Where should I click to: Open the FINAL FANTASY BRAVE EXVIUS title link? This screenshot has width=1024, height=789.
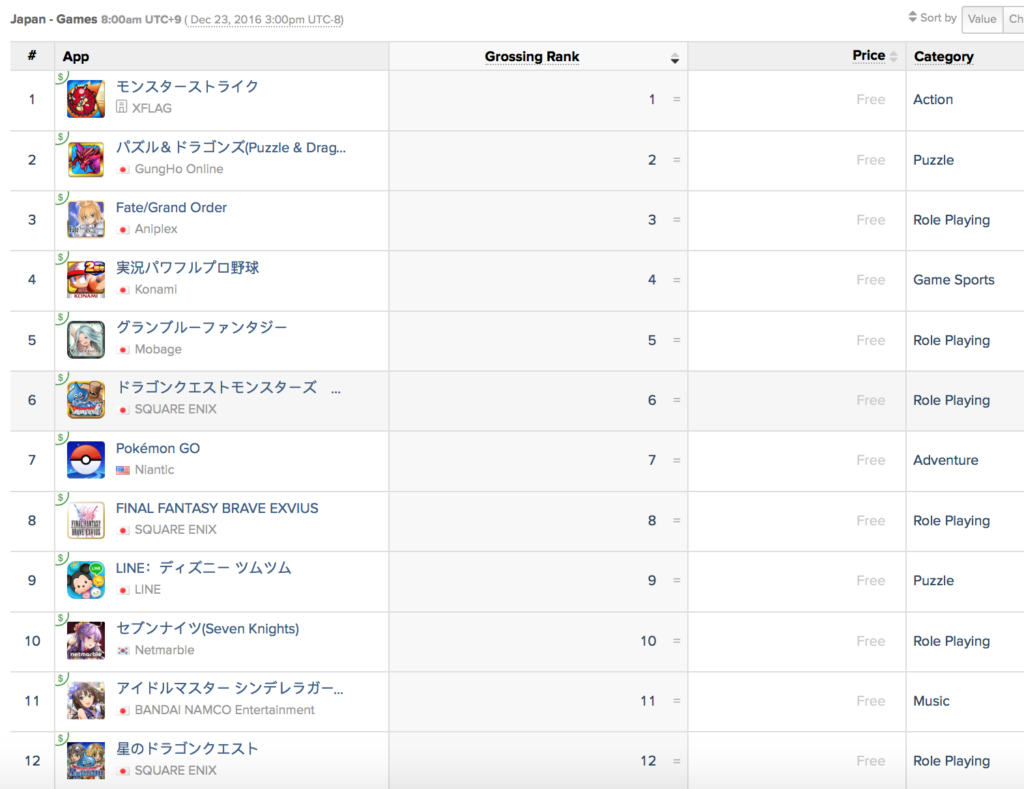pos(217,508)
